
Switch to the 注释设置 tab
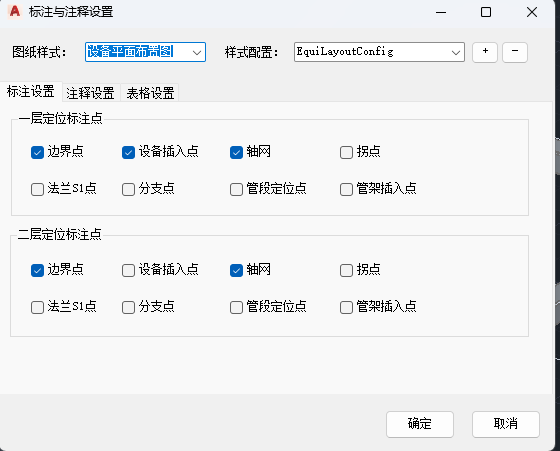click(90, 93)
